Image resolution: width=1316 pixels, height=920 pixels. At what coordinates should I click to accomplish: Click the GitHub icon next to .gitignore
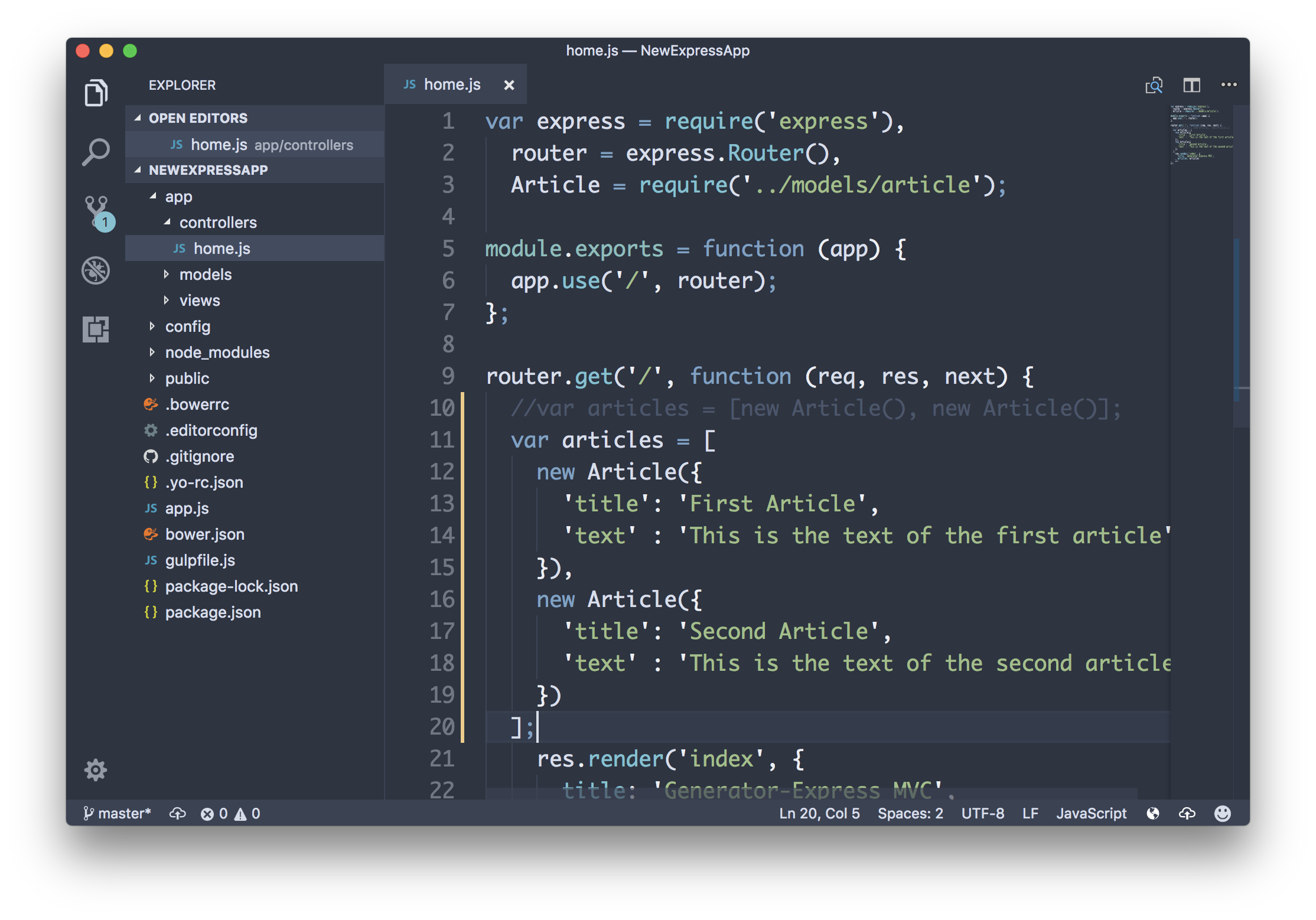(x=151, y=456)
